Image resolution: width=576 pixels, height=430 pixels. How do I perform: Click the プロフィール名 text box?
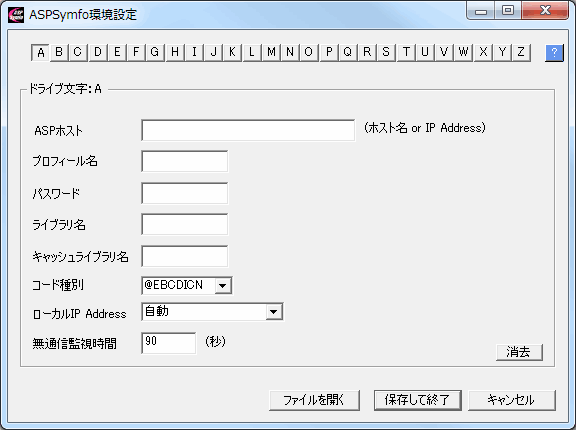(x=184, y=161)
